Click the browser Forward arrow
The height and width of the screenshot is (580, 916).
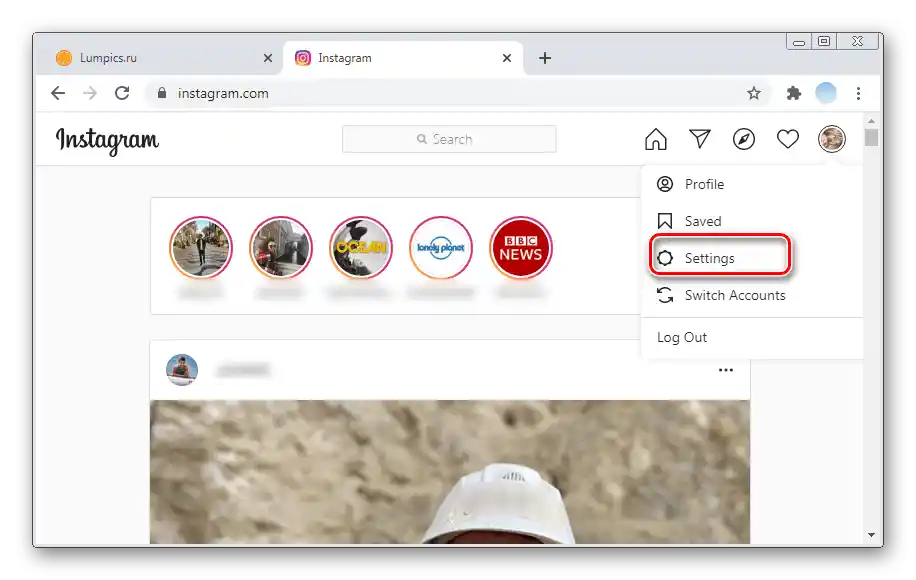click(90, 93)
